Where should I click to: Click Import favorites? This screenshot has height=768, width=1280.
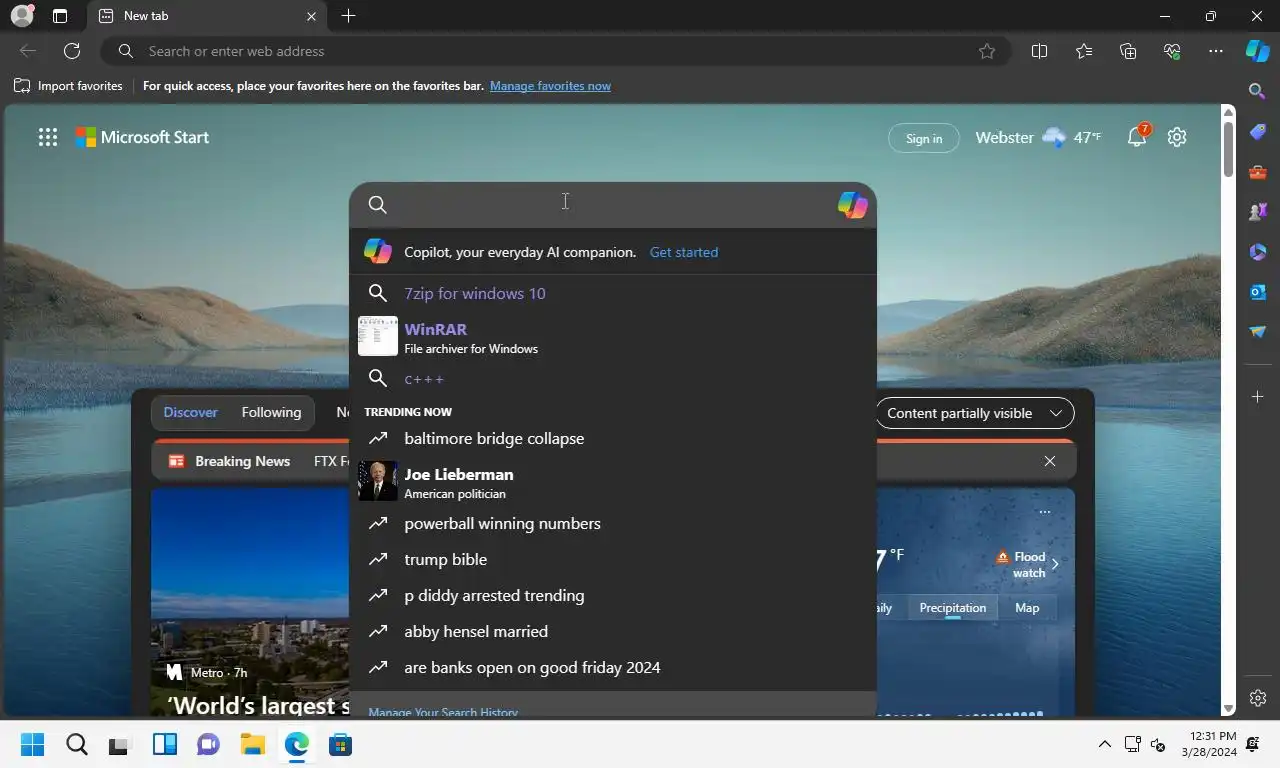68,86
